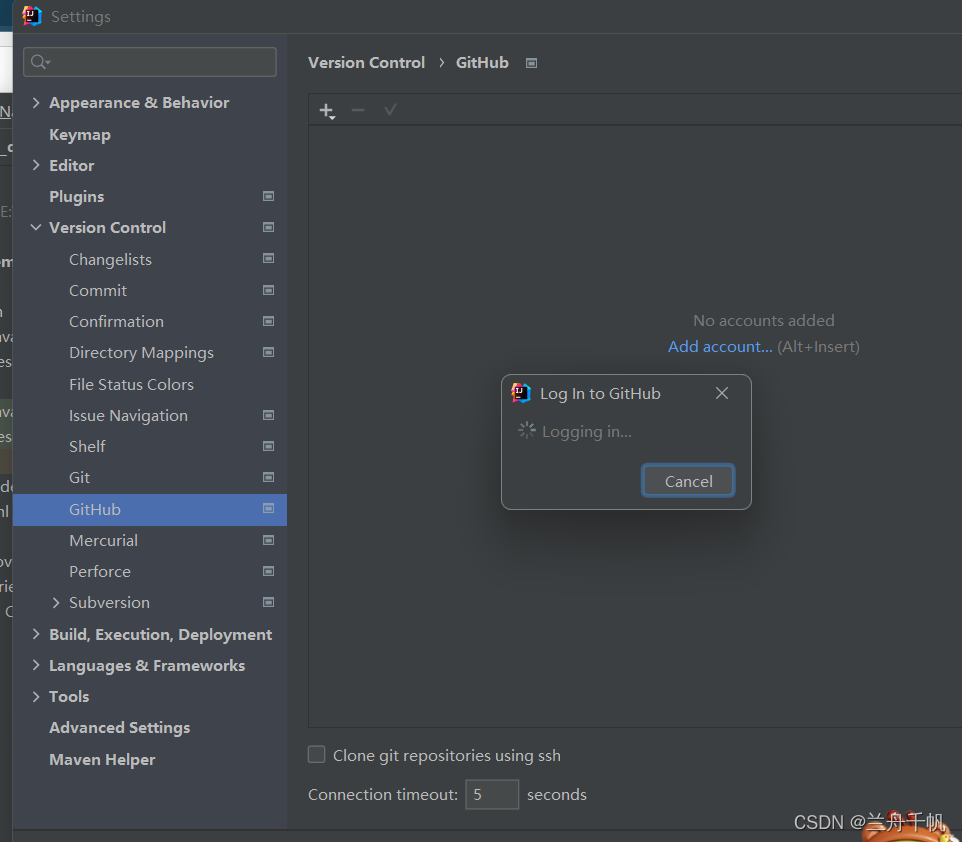Expand Appearance & Behavior section
This screenshot has width=962, height=842.
pos(36,102)
